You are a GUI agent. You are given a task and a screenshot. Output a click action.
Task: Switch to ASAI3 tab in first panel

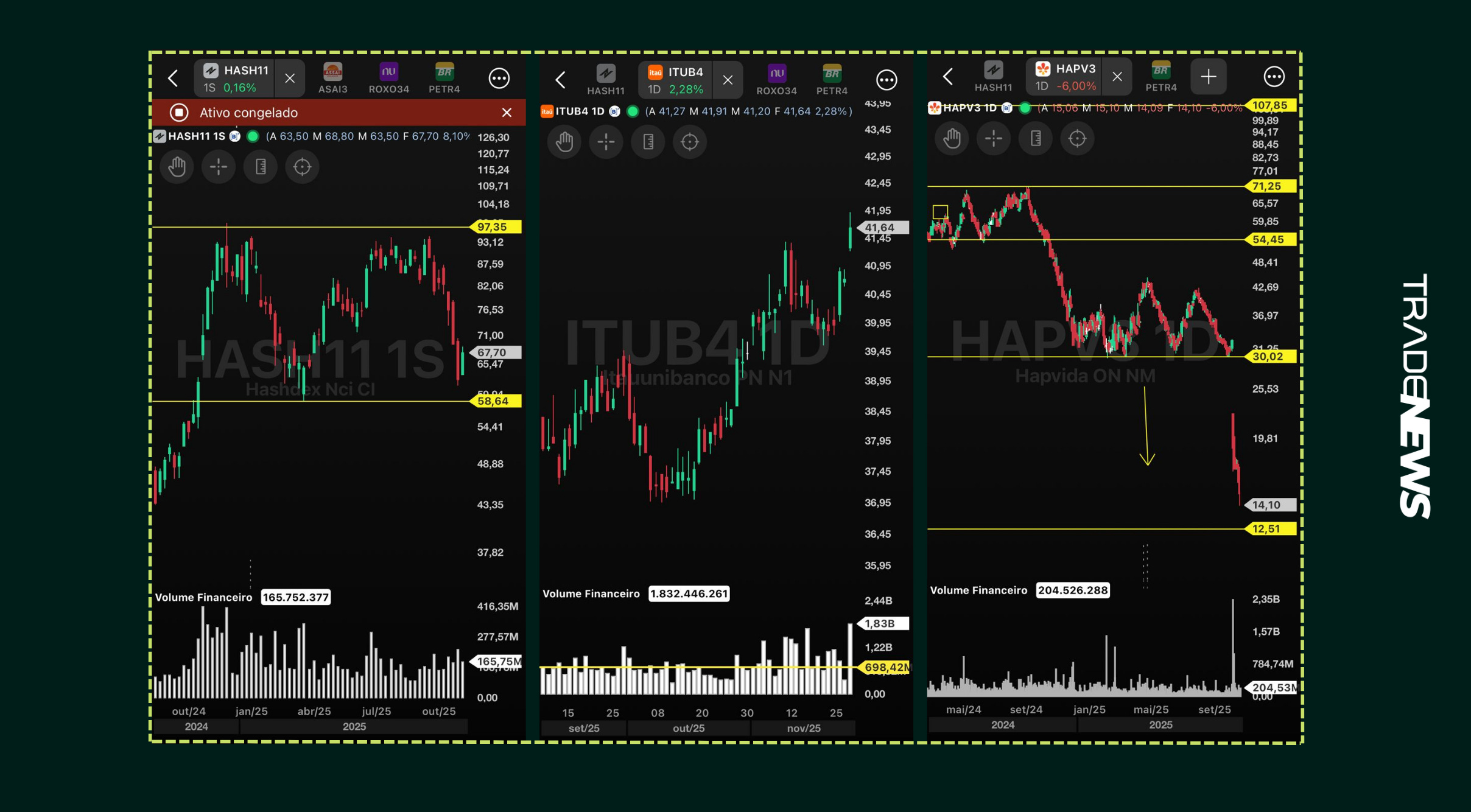[x=332, y=79]
